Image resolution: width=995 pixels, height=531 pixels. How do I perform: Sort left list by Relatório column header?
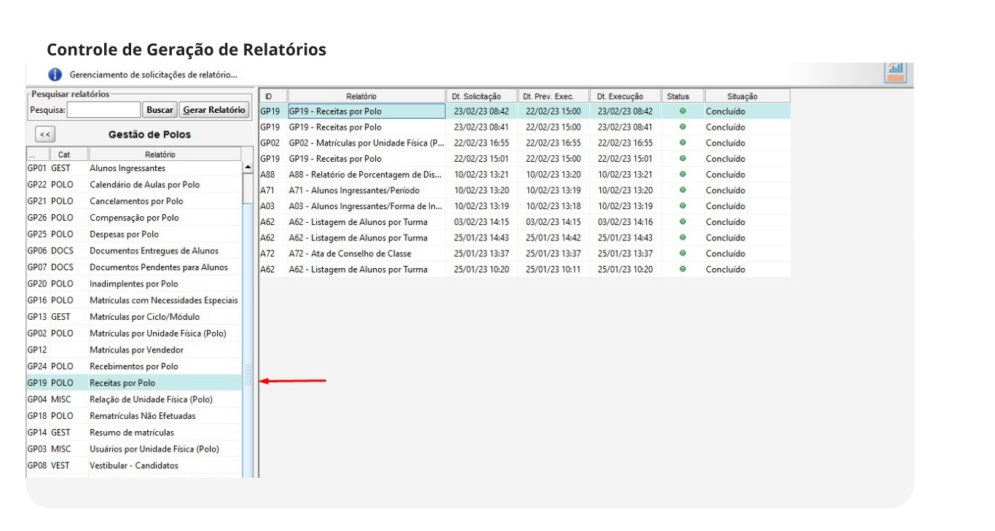click(164, 154)
